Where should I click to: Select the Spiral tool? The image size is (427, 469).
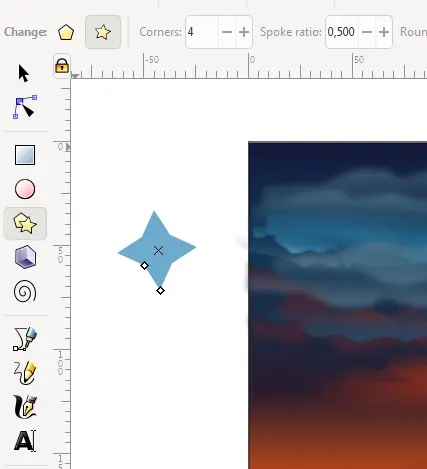click(25, 291)
